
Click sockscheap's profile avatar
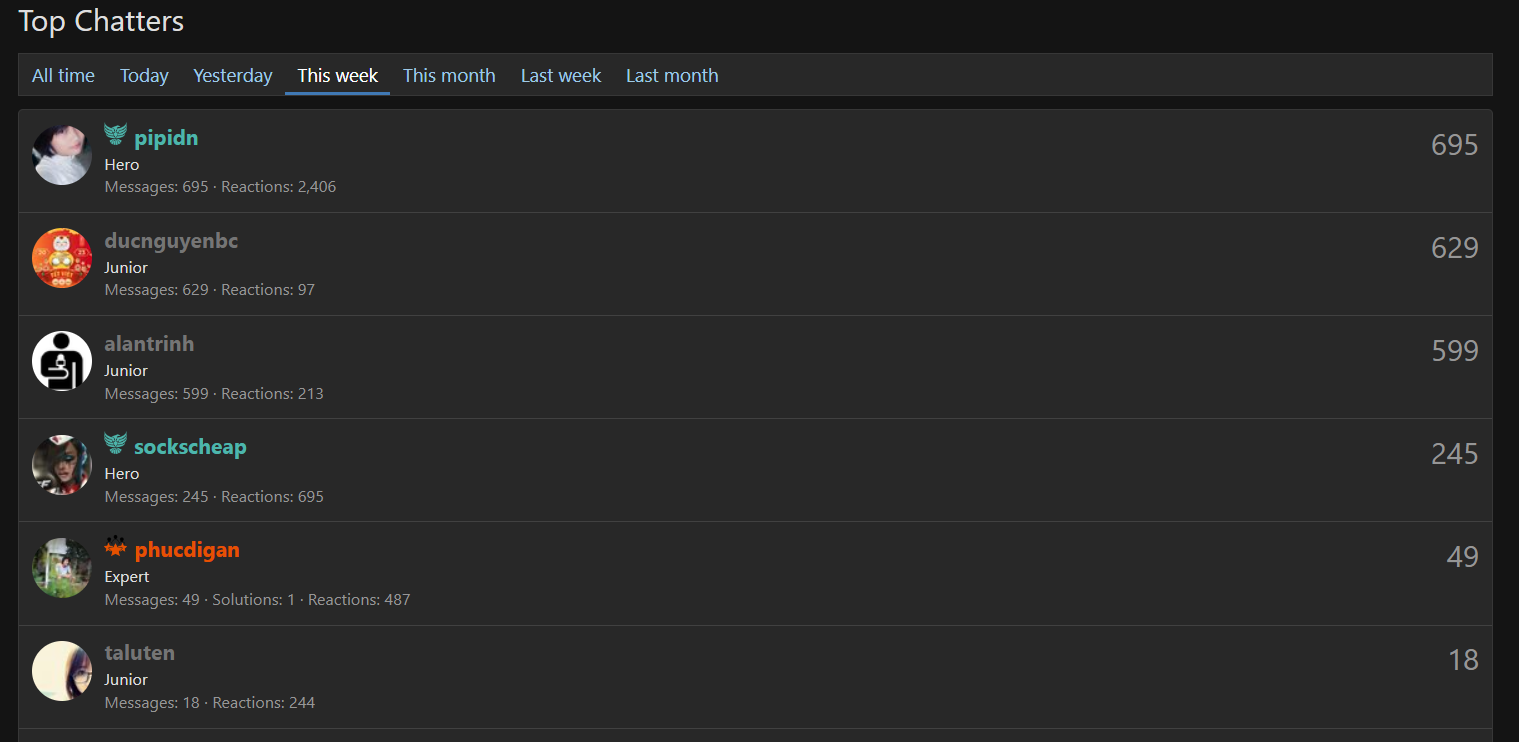click(x=62, y=464)
